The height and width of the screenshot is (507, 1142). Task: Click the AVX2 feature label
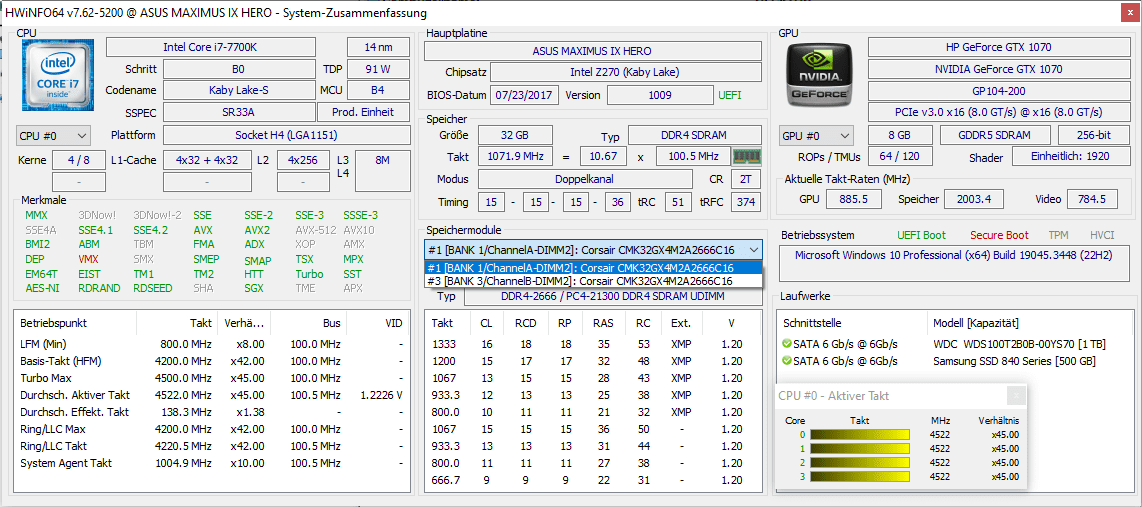(x=257, y=229)
